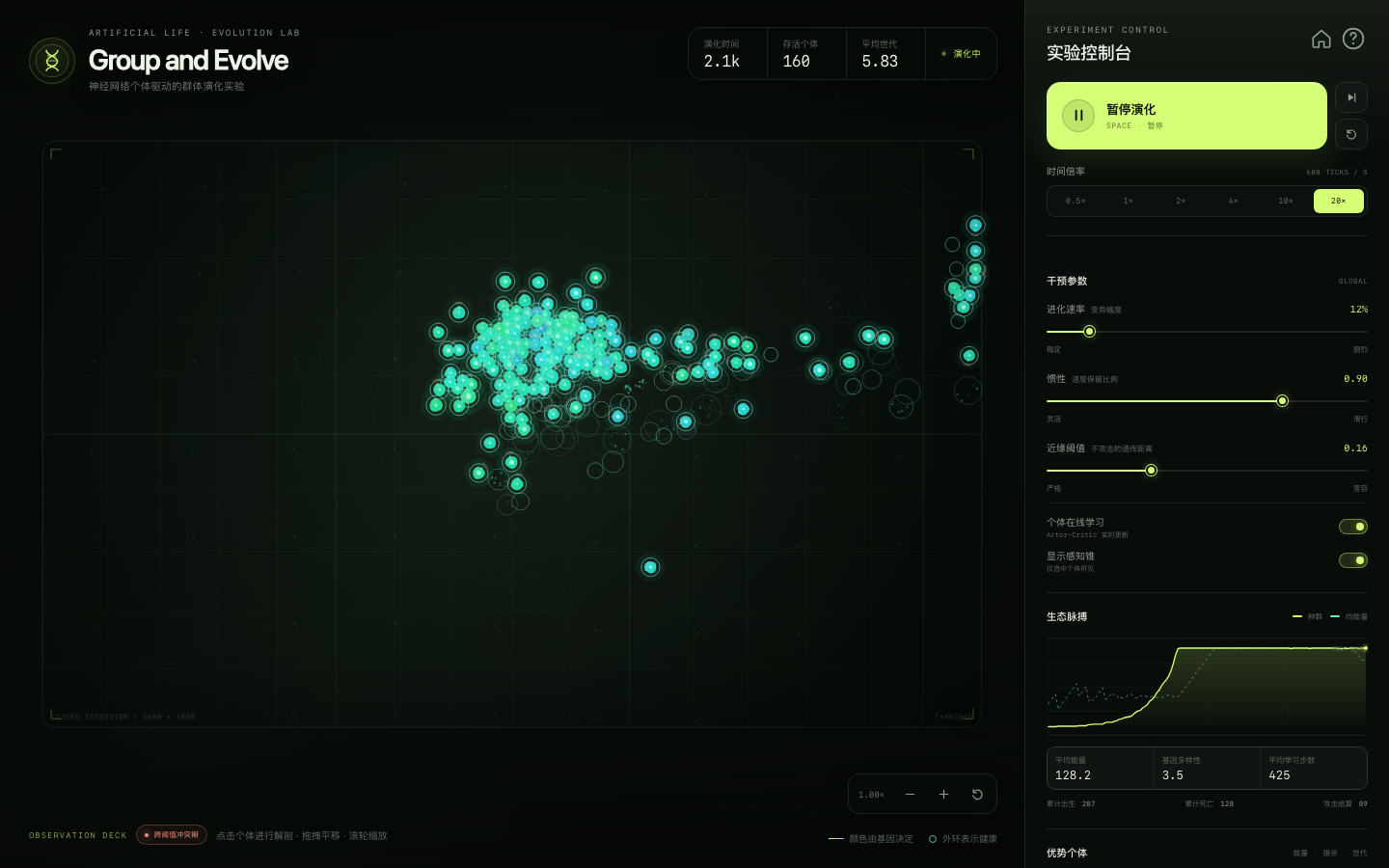Viewport: 1389px width, 868px height.
Task: Click the 600 TICKS / S readout
Action: tap(1337, 173)
